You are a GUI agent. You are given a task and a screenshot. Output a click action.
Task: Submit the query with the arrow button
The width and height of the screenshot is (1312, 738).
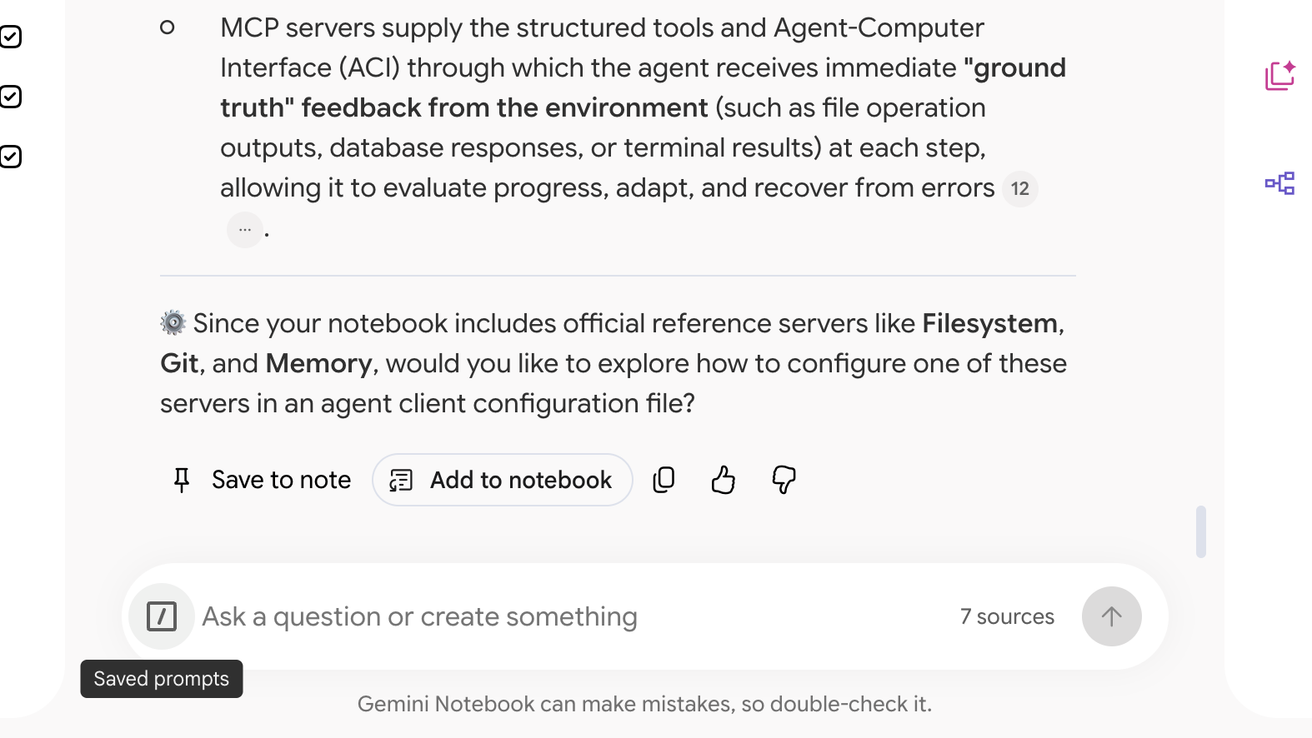[1111, 617]
